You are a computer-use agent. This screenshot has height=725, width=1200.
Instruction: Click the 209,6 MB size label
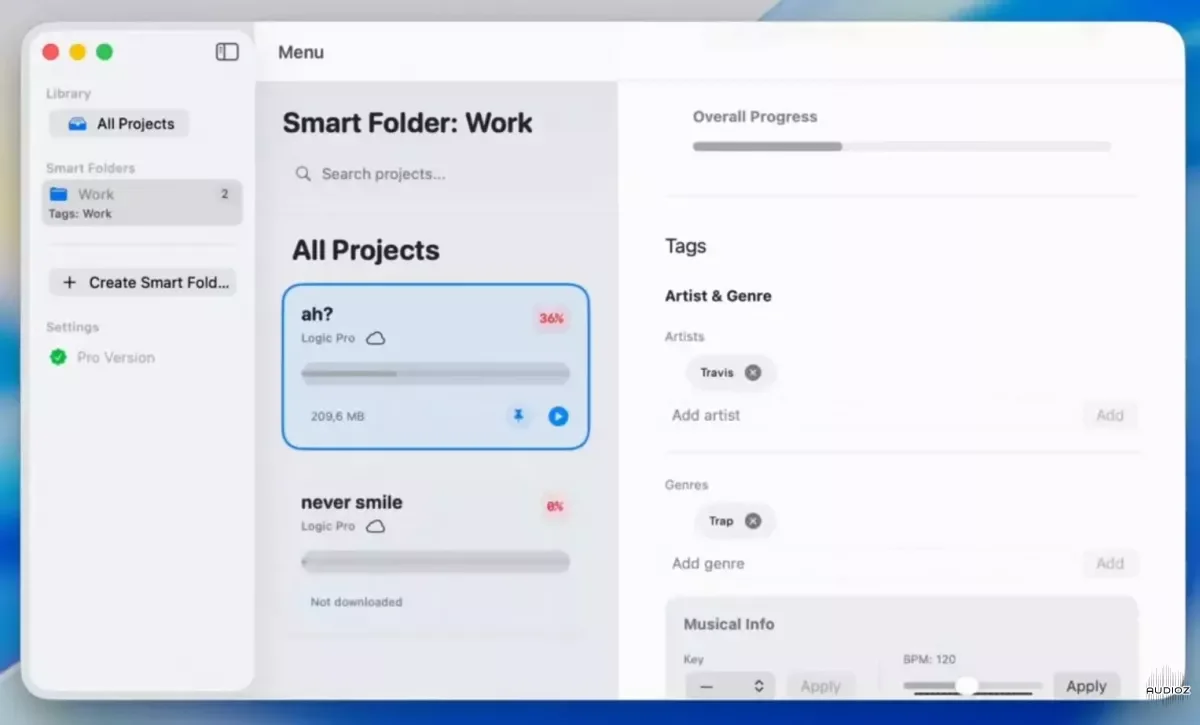pyautogui.click(x=337, y=416)
